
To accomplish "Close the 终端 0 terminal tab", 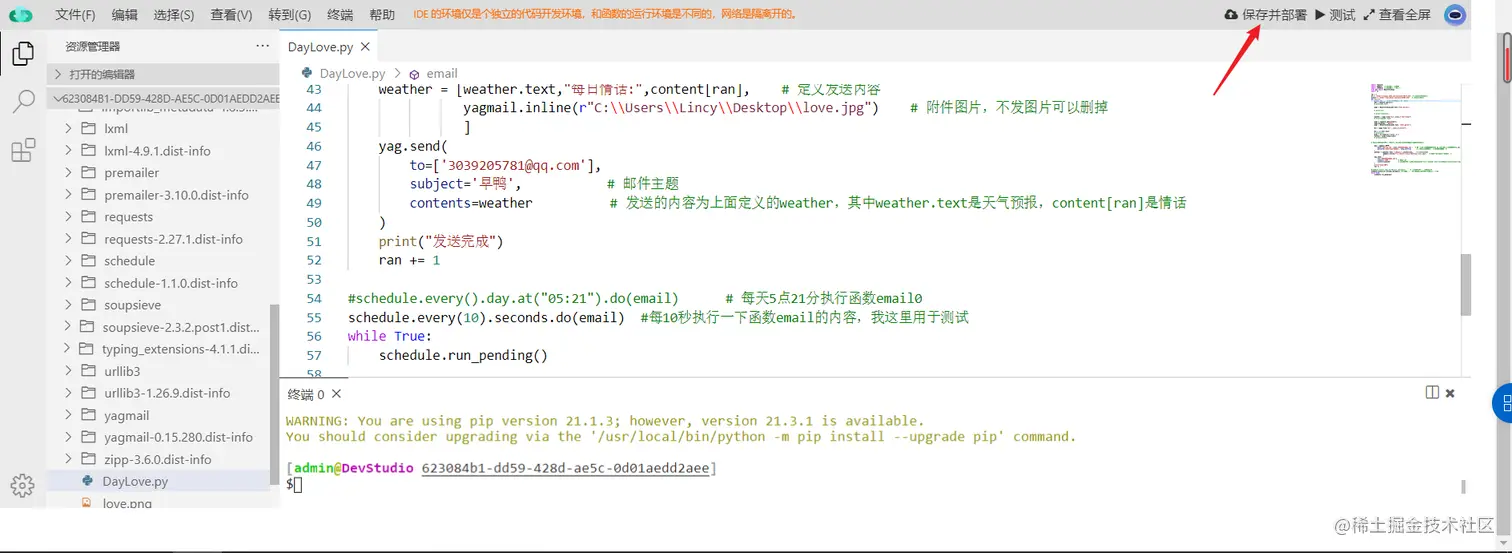I will (x=336, y=394).
